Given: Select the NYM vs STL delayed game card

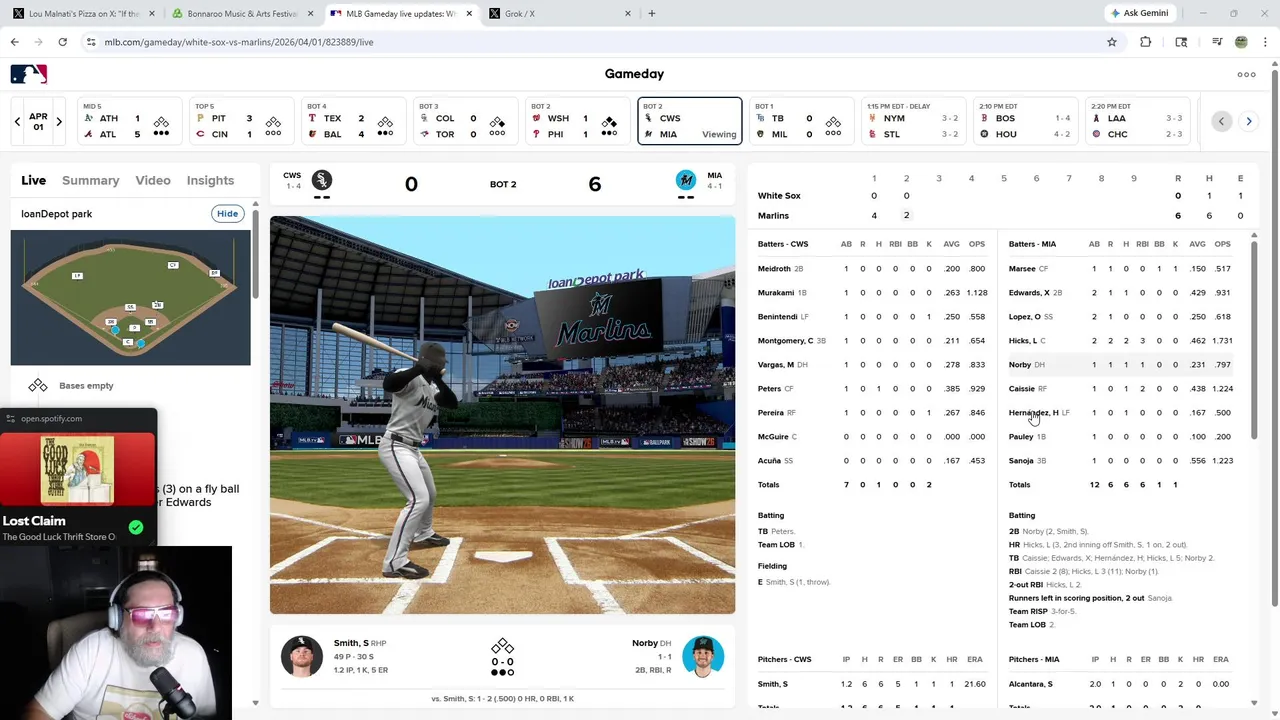Looking at the screenshot, I should (914, 121).
